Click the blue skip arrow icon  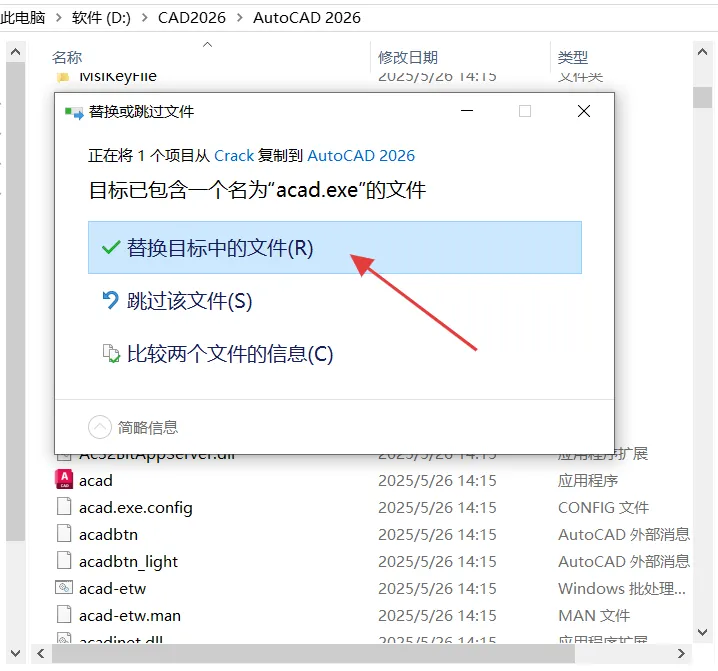(110, 300)
